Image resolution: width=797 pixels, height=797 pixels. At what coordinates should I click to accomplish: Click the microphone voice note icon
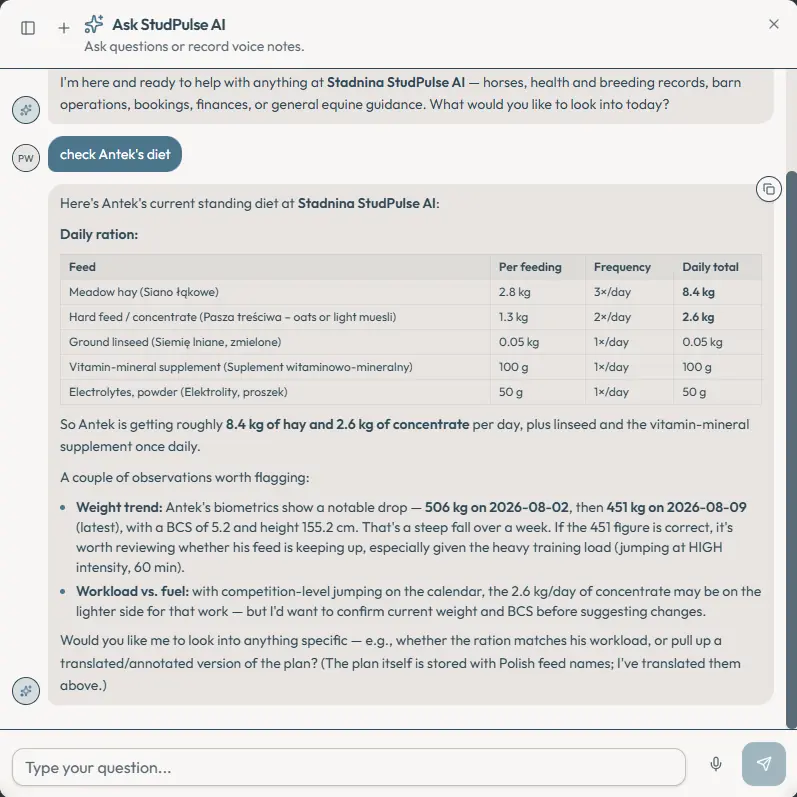point(716,763)
